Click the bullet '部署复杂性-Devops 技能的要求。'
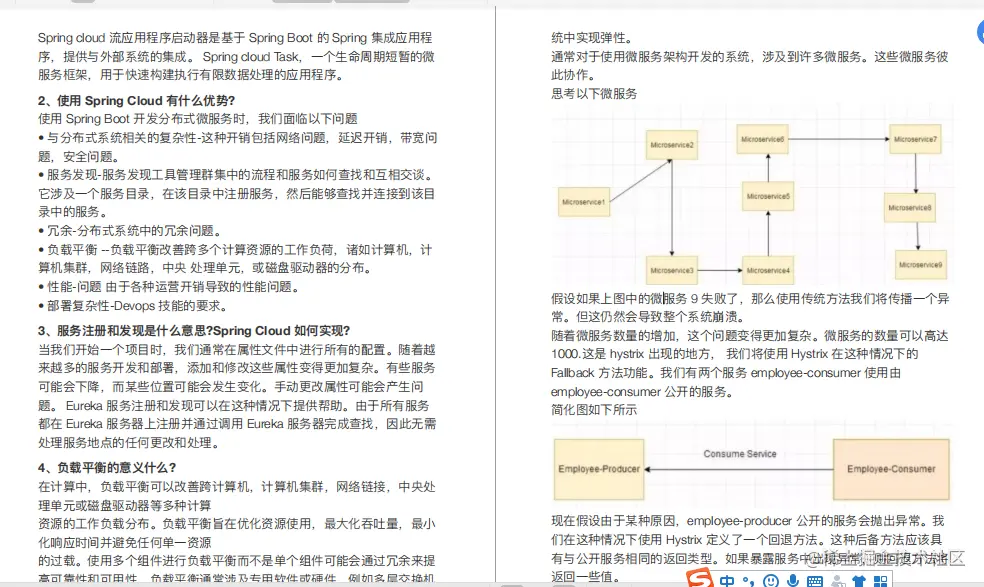 coord(132,306)
